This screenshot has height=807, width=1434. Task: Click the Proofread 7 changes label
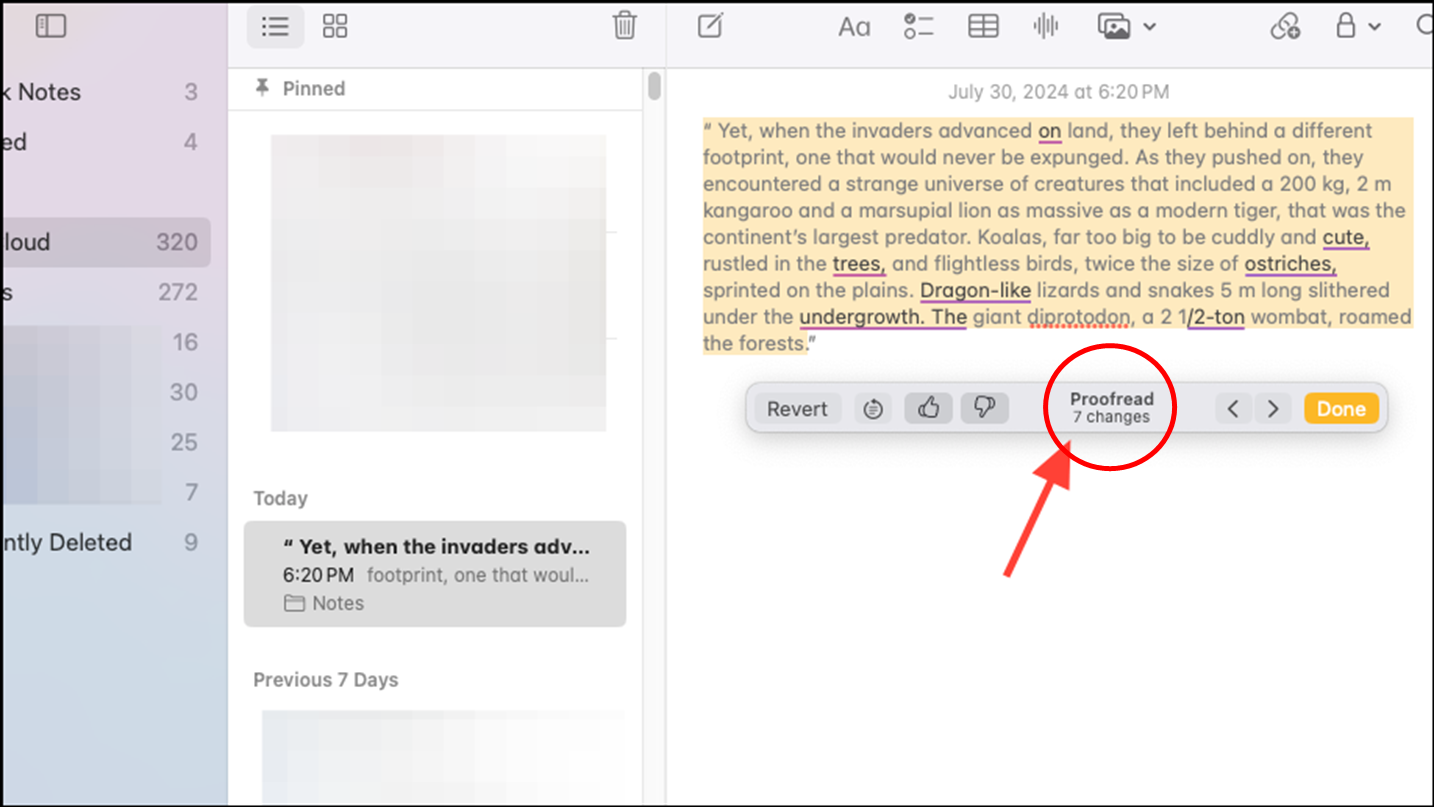pyautogui.click(x=1111, y=407)
